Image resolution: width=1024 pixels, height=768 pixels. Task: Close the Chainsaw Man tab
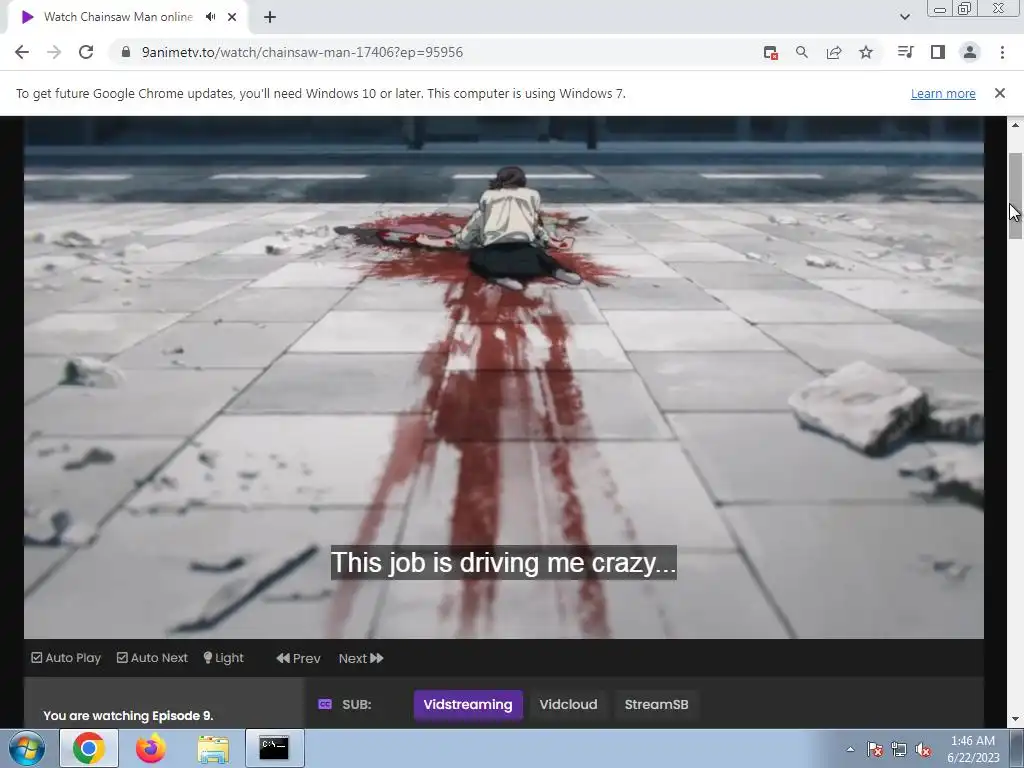coord(232,17)
